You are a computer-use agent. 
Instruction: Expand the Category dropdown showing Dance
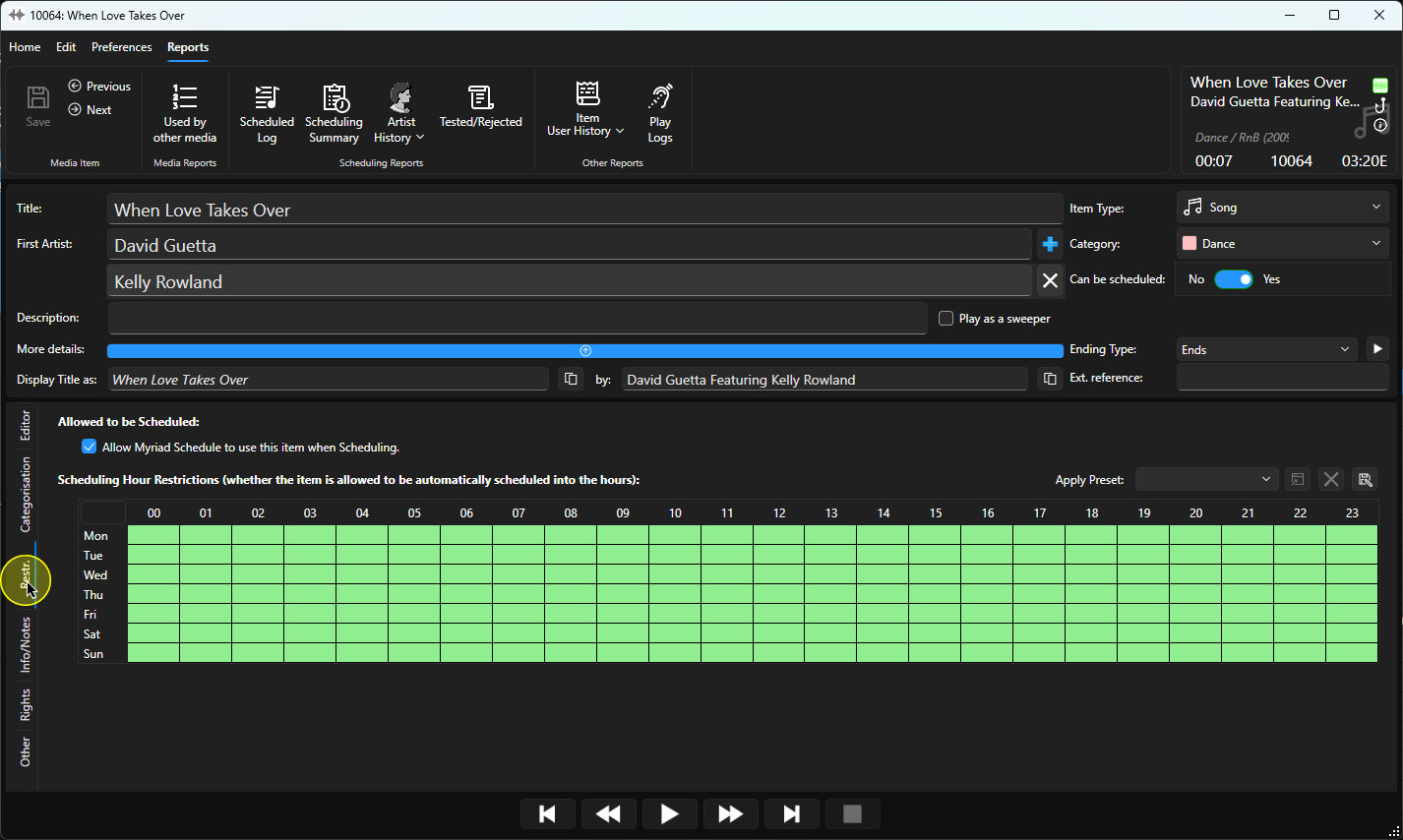(1283, 243)
